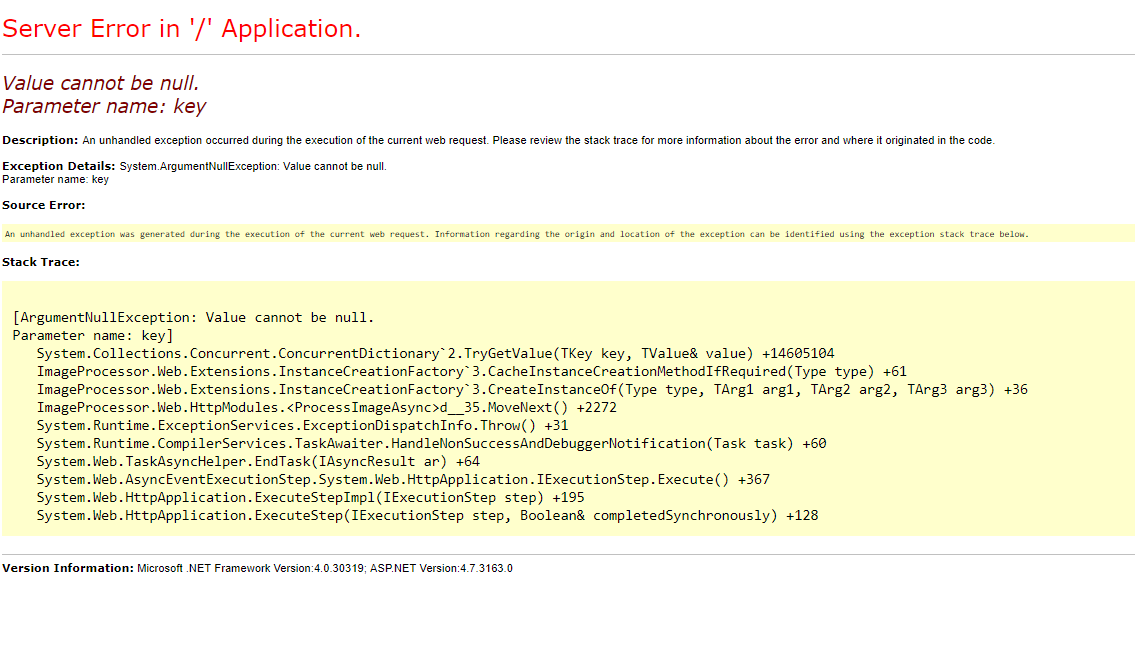1135x660 pixels.
Task: Click the TaskAsyncHelper.EndTask(IAsyncResult ar) +64 line
Action: click(258, 462)
